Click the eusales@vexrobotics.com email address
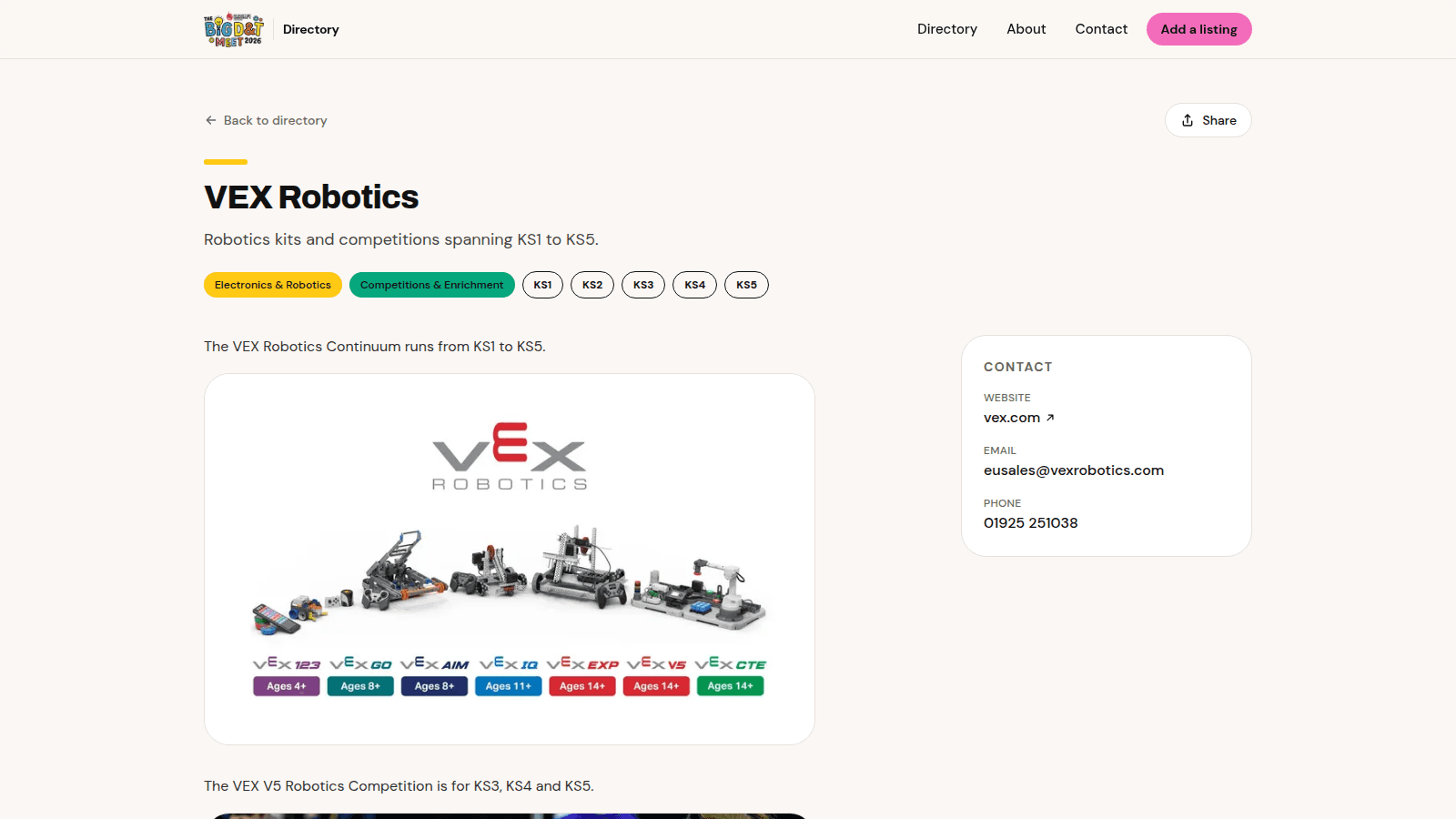Viewport: 1456px width, 819px height. 1074,470
